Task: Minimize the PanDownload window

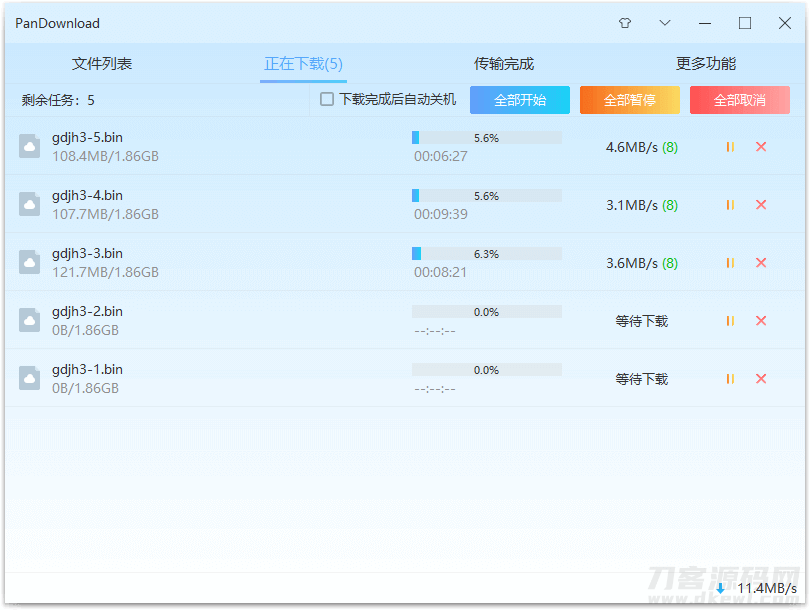Action: pos(705,23)
